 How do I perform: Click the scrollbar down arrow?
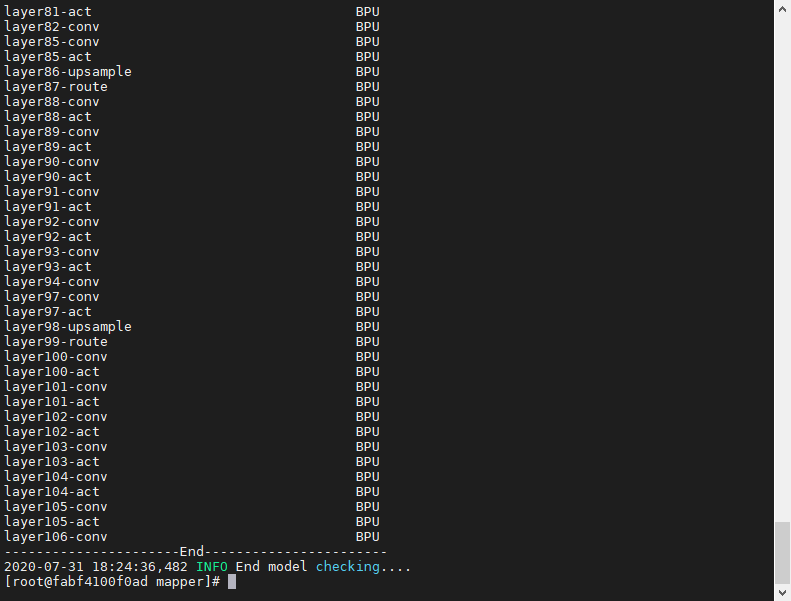click(x=782, y=592)
